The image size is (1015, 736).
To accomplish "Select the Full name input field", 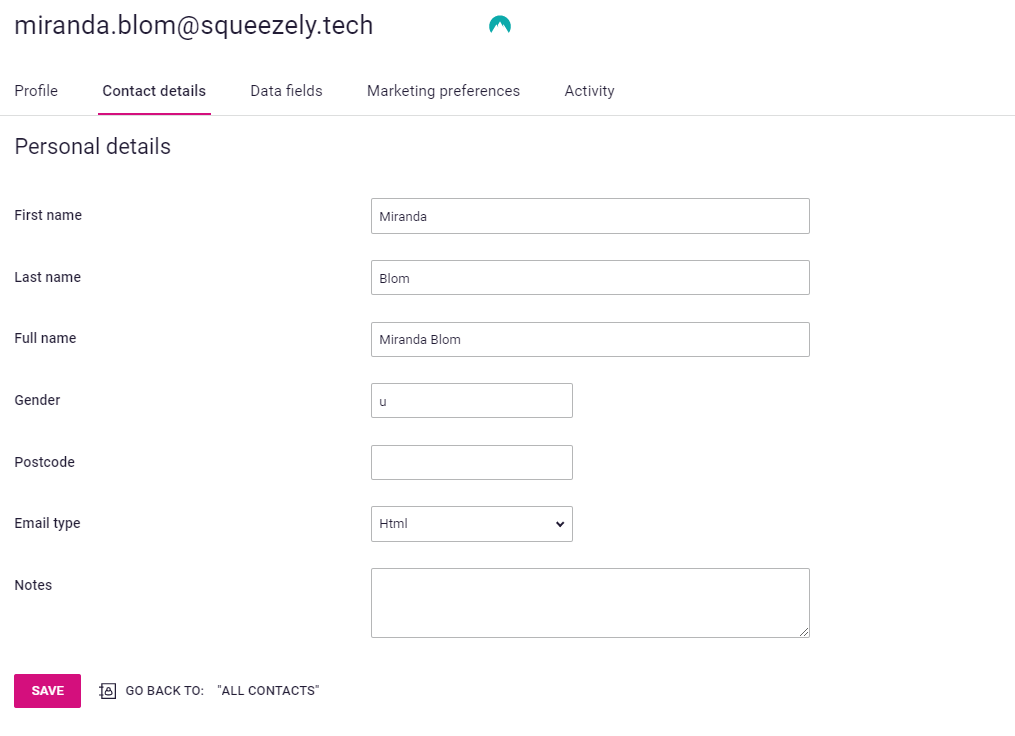I will (x=590, y=339).
